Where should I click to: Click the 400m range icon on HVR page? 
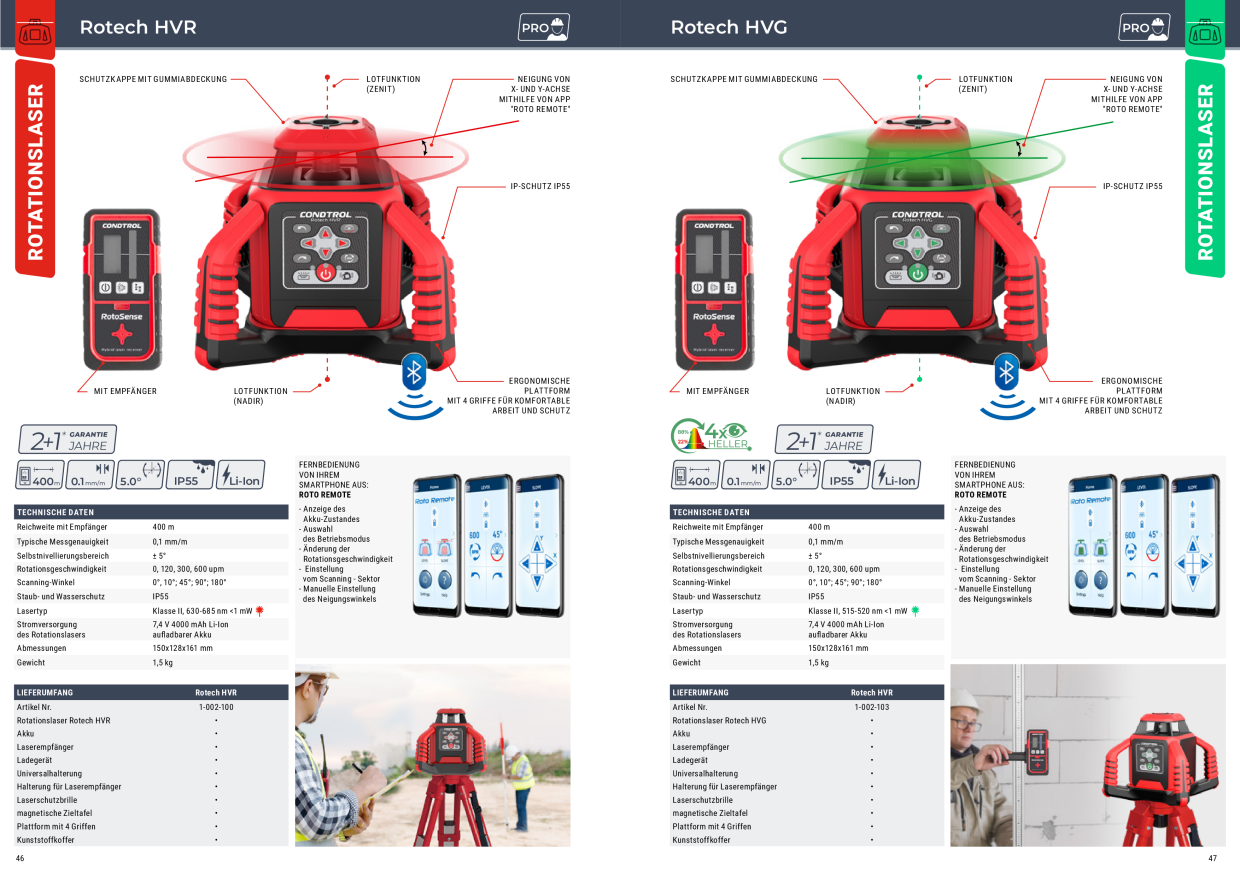(x=39, y=475)
